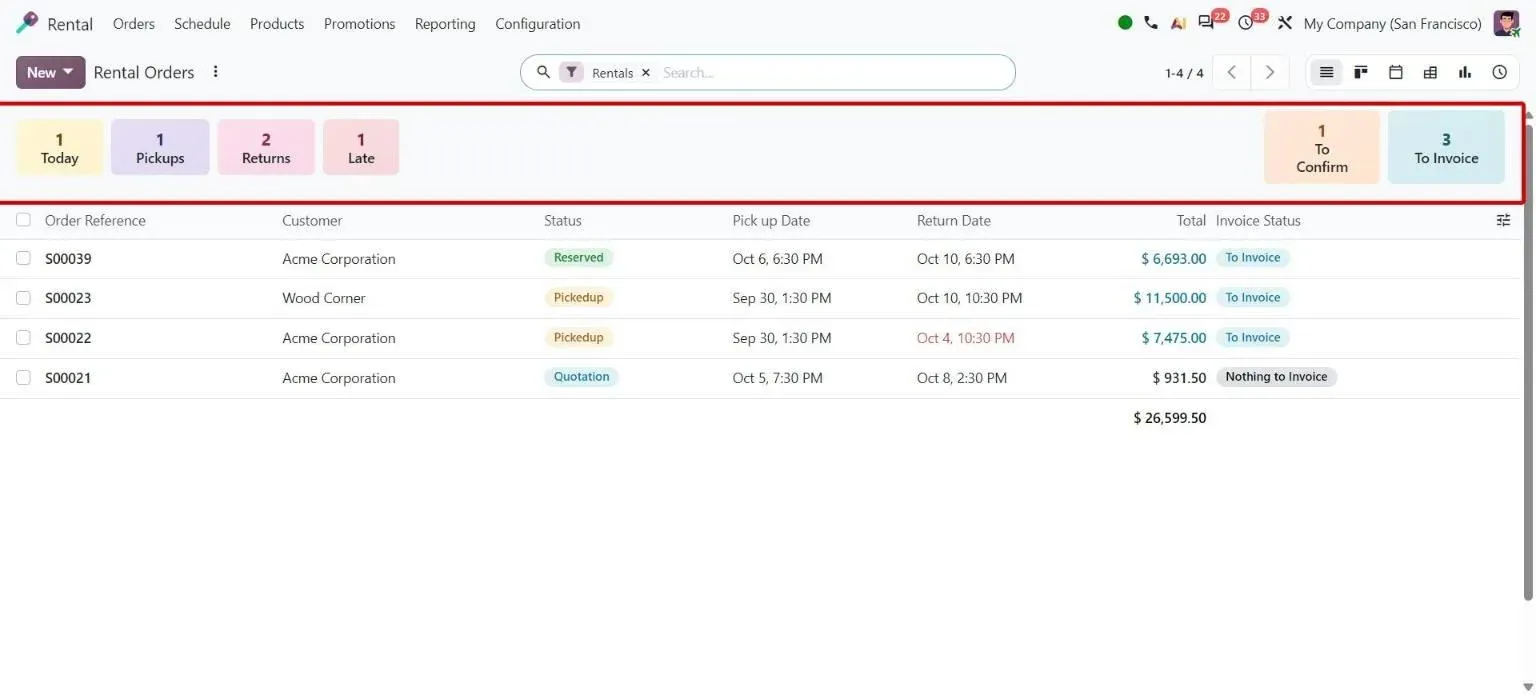Open the Products menu
Viewport: 1536px width, 695px height.
pyautogui.click(x=277, y=24)
